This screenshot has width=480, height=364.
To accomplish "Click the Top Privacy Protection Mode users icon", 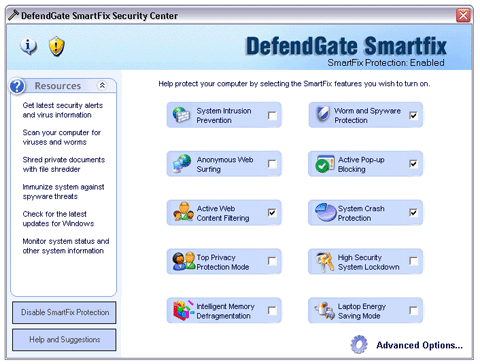I will 183,261.
